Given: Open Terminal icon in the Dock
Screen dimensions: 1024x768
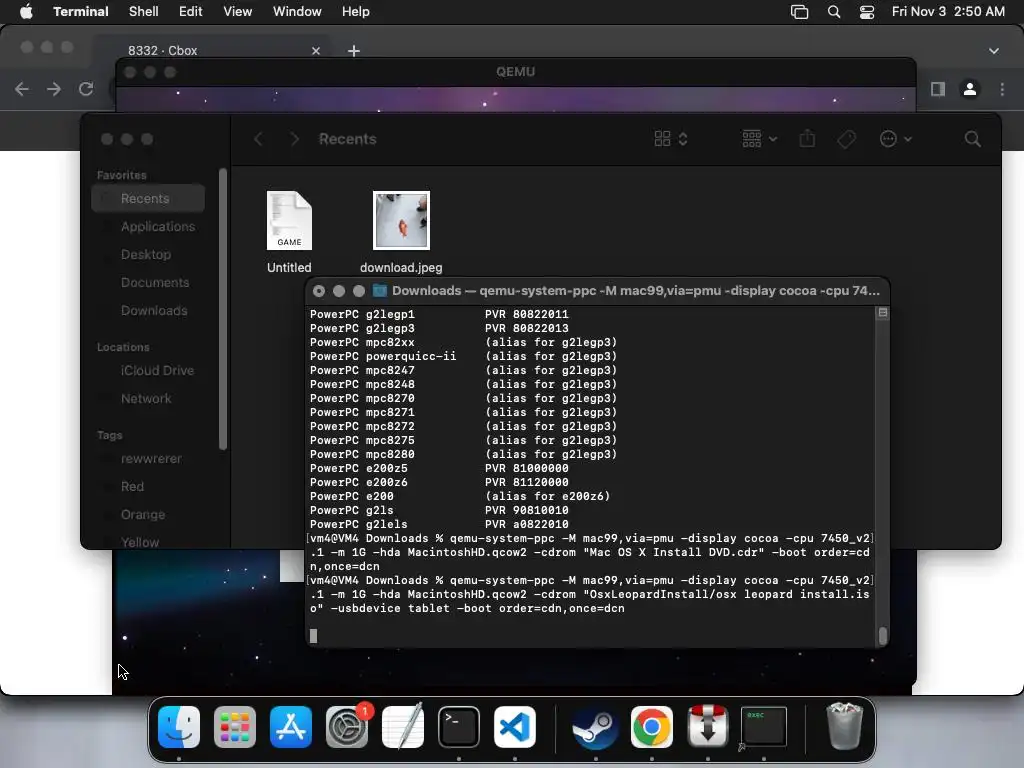Looking at the screenshot, I should point(458,727).
